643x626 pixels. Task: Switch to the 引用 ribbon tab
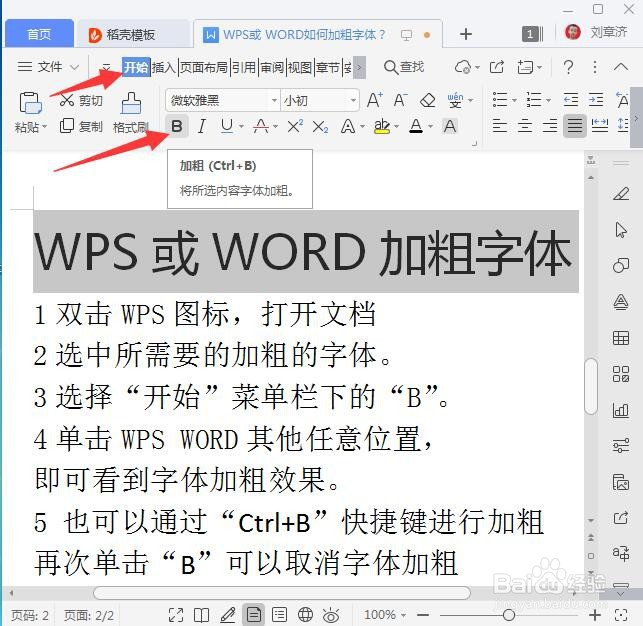(x=244, y=67)
